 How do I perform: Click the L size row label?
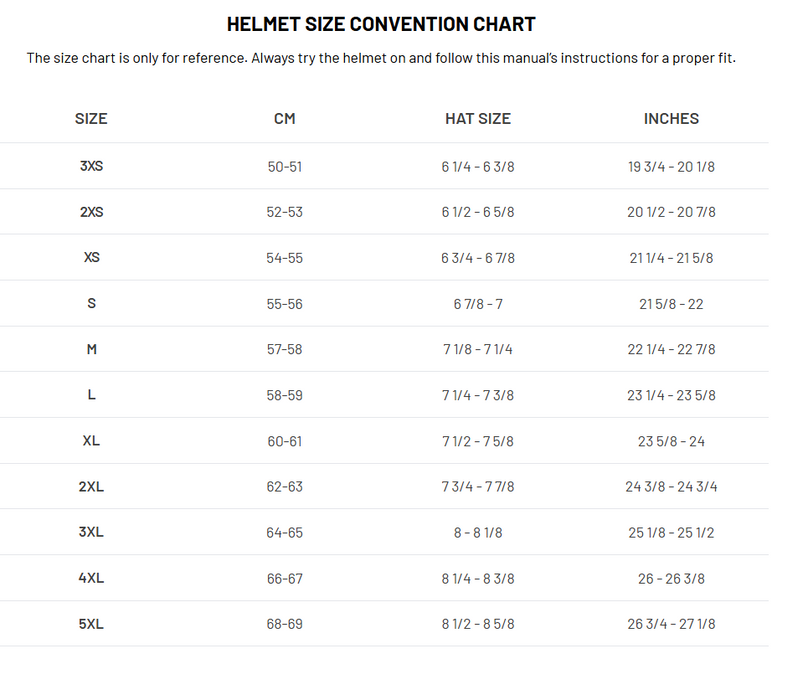point(91,395)
